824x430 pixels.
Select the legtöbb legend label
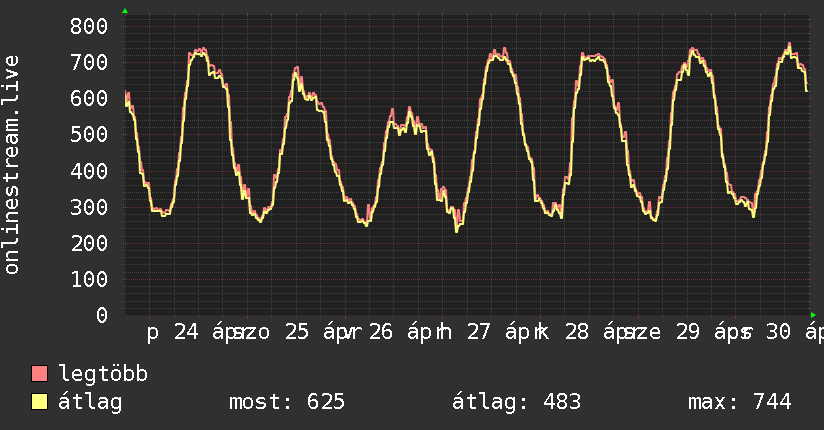point(103,374)
